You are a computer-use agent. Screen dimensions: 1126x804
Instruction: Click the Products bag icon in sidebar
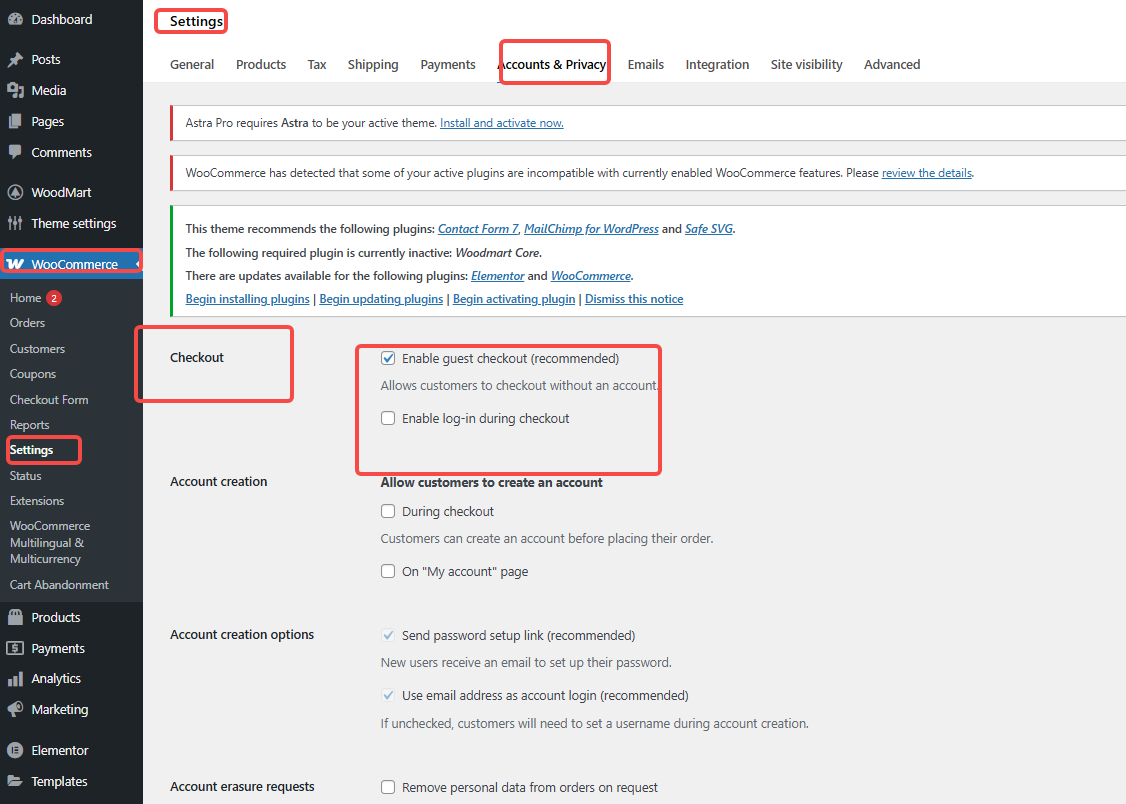15,617
